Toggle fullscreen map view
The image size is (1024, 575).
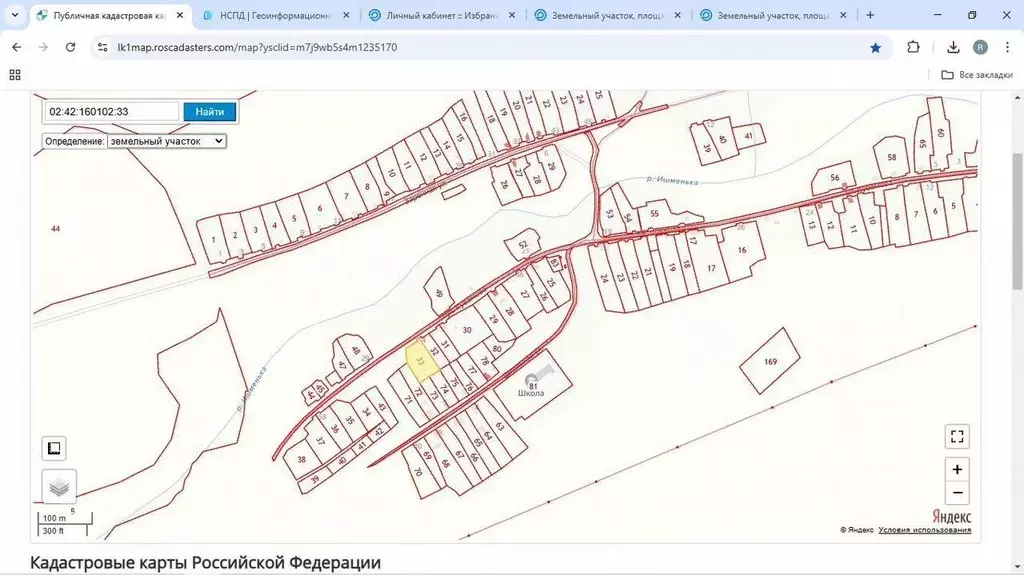(x=957, y=436)
